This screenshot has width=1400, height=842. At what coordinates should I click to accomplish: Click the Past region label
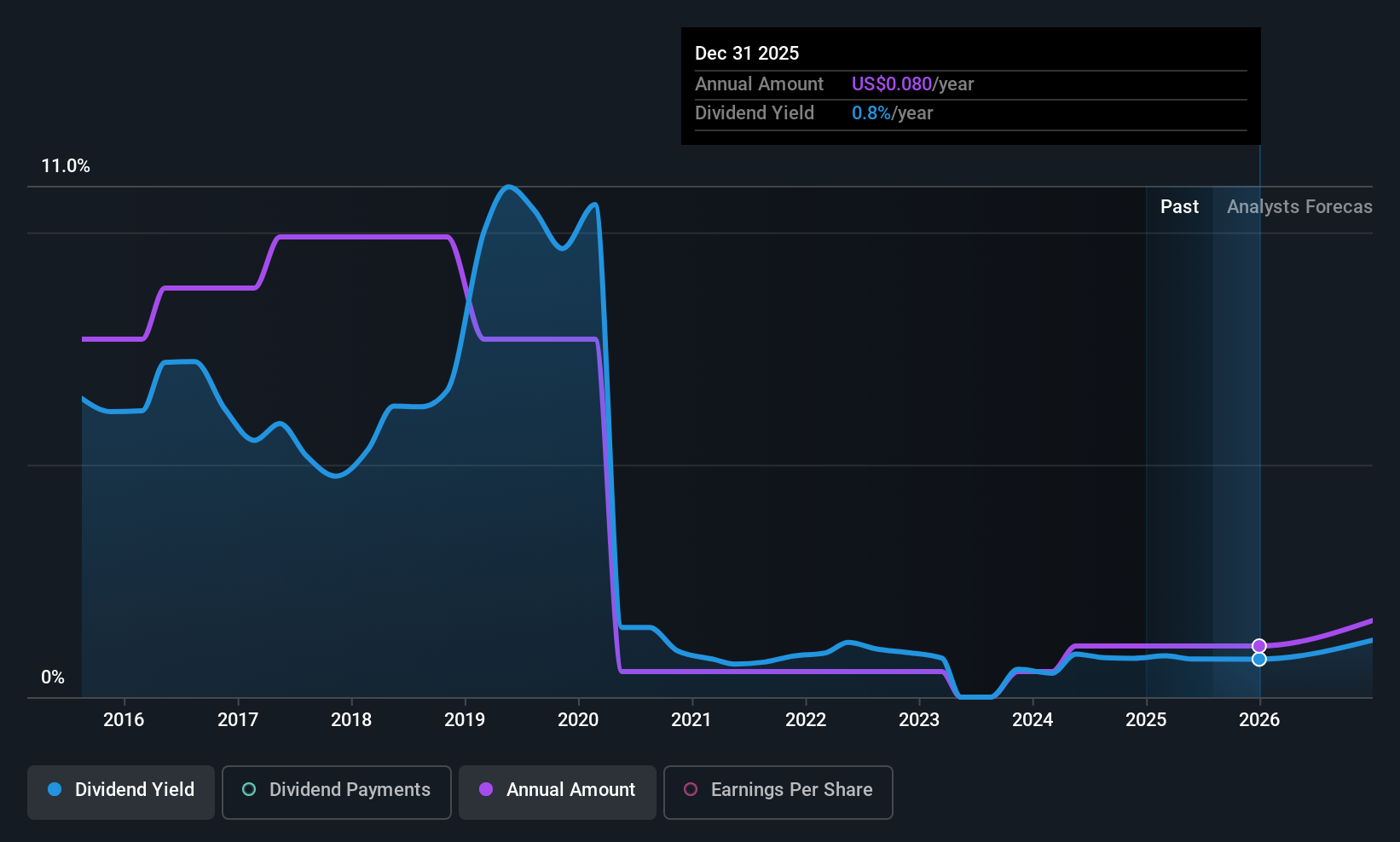pyautogui.click(x=1179, y=206)
